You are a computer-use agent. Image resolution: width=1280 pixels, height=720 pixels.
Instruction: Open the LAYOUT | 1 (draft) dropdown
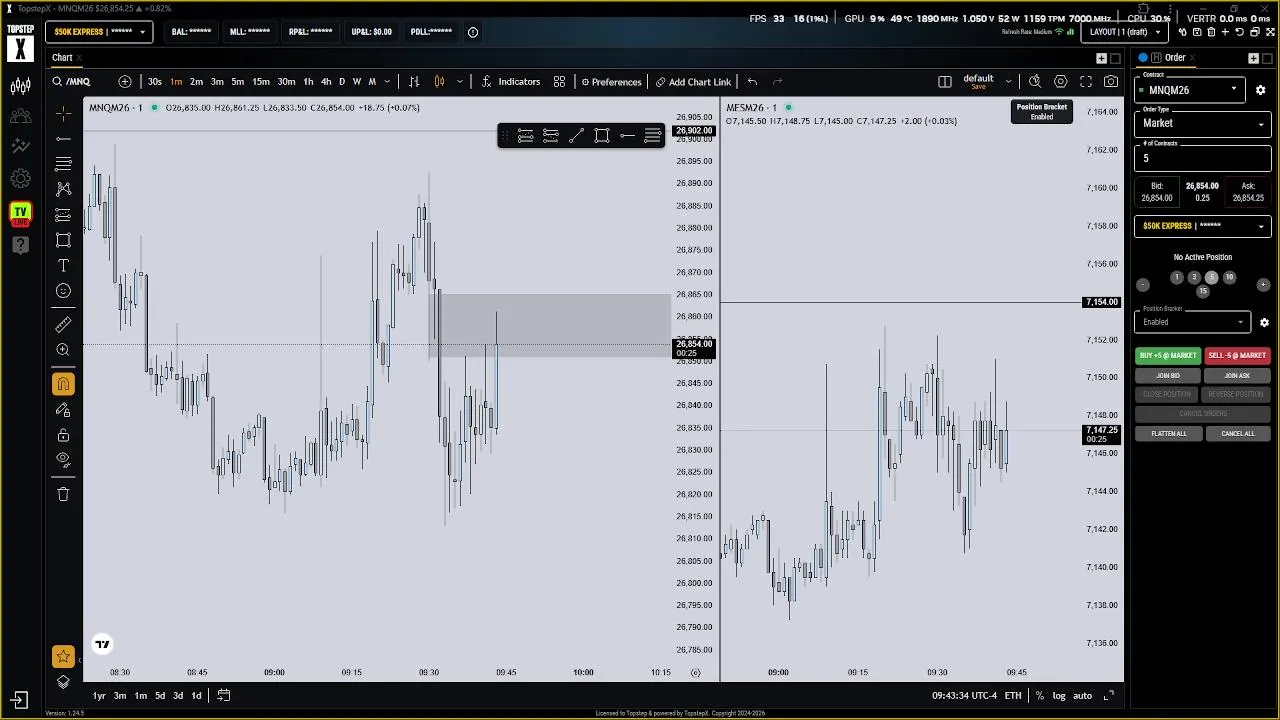[1123, 32]
